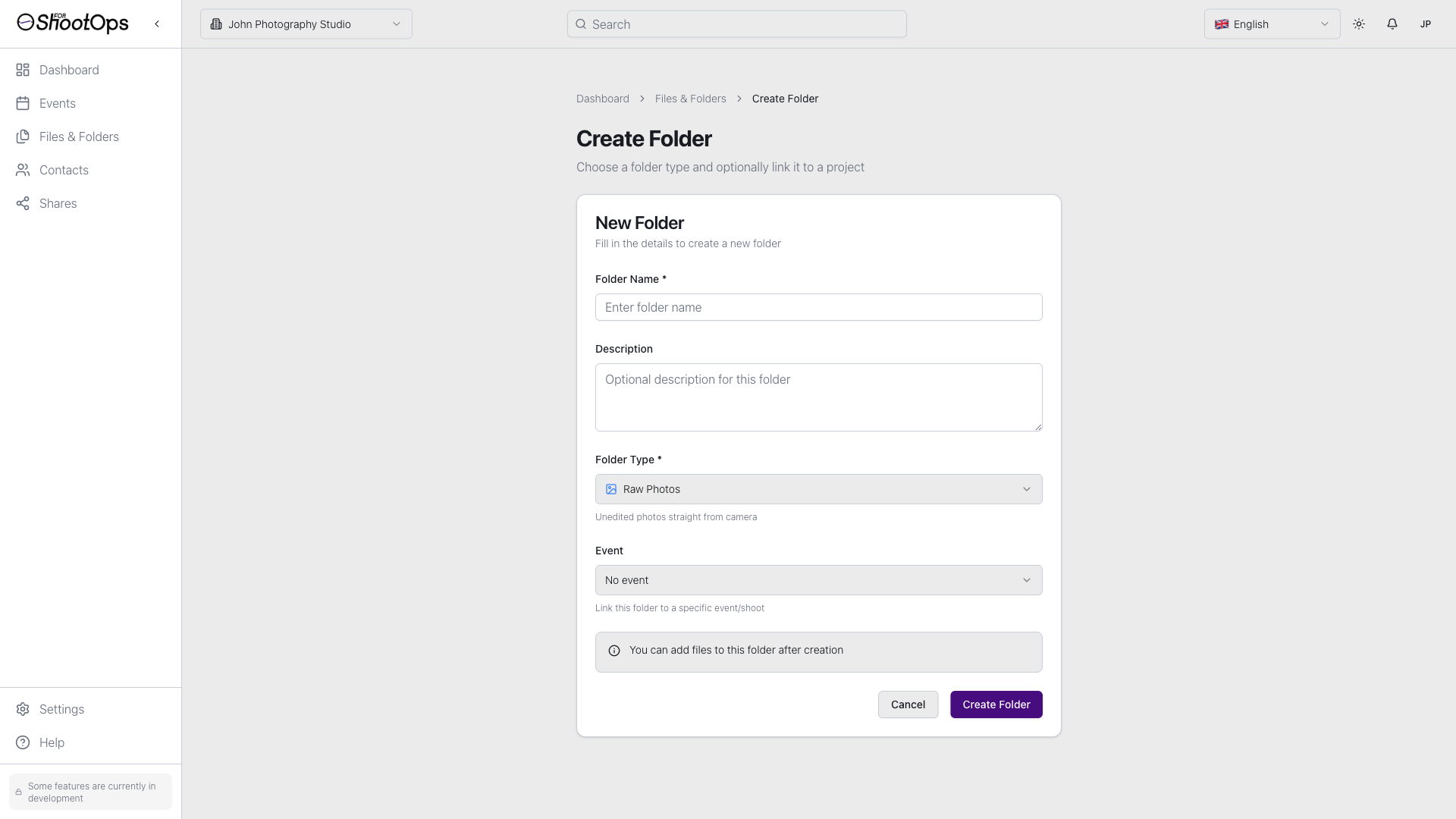Expand the Folder Type Raw Photos dropdown

[x=818, y=489]
